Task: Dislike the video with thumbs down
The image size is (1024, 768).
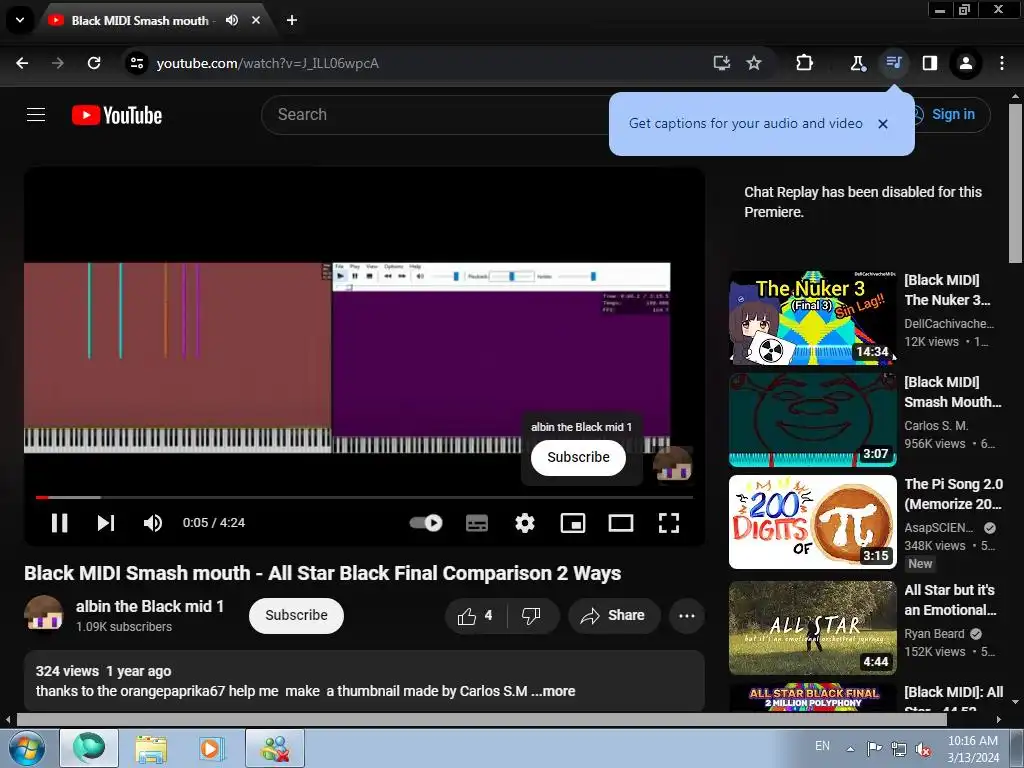Action: point(532,615)
